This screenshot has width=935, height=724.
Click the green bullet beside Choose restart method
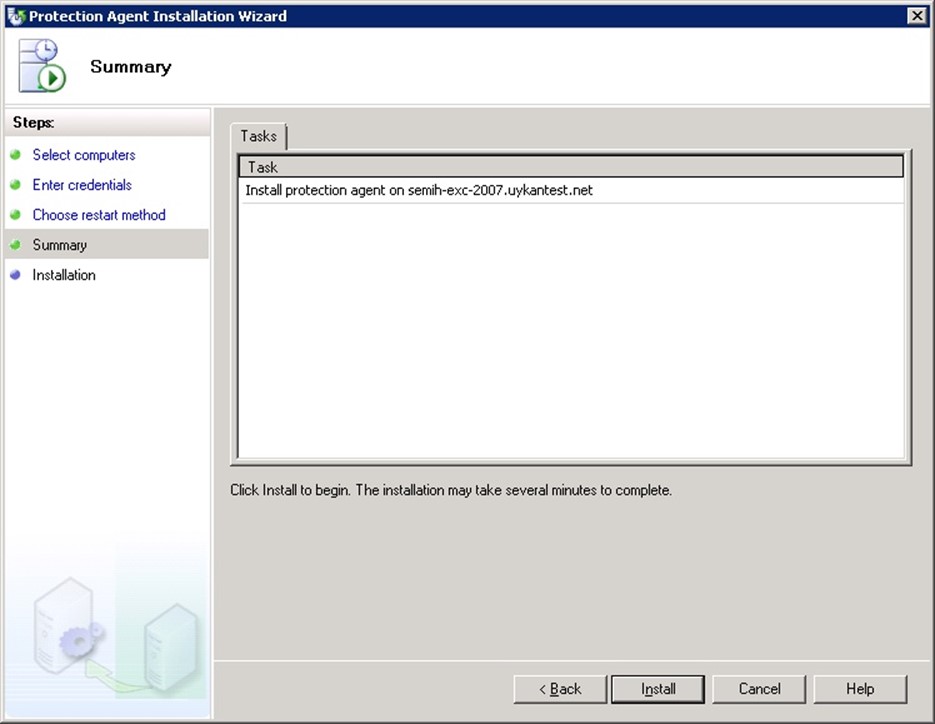(15, 215)
